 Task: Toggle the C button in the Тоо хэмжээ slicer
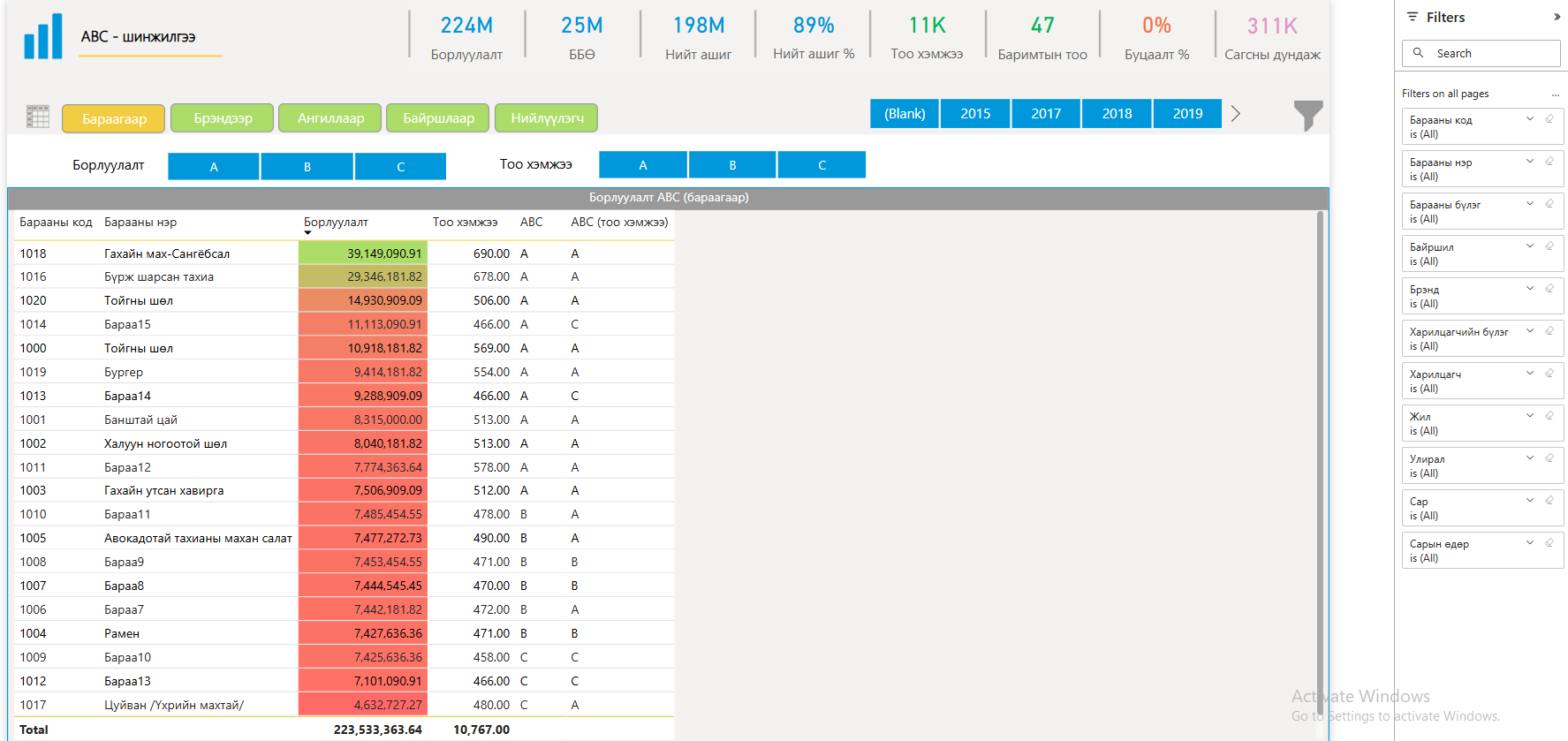pyautogui.click(x=822, y=165)
